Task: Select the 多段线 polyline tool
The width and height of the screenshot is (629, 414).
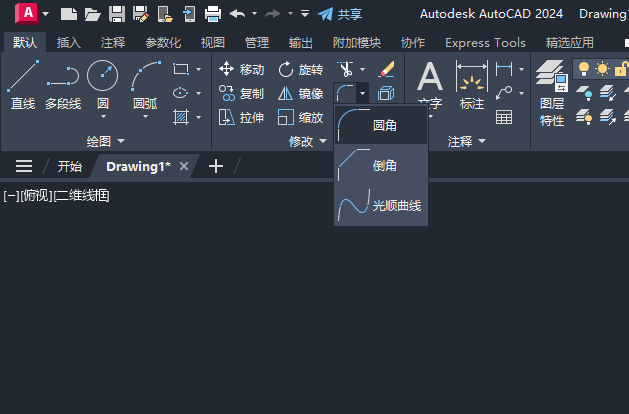Action: point(63,85)
